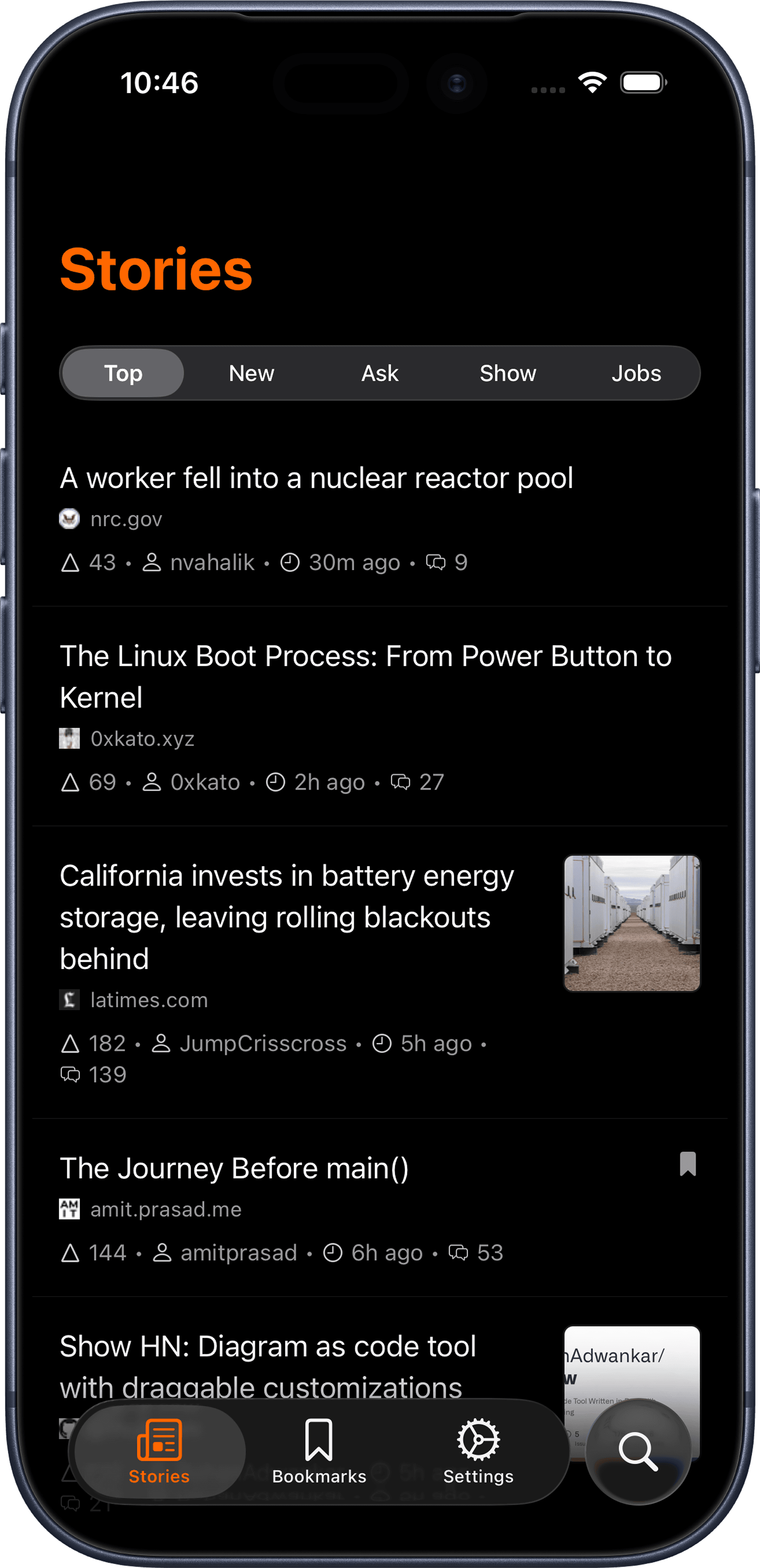
Task: Select the Top segment
Action: point(124,373)
